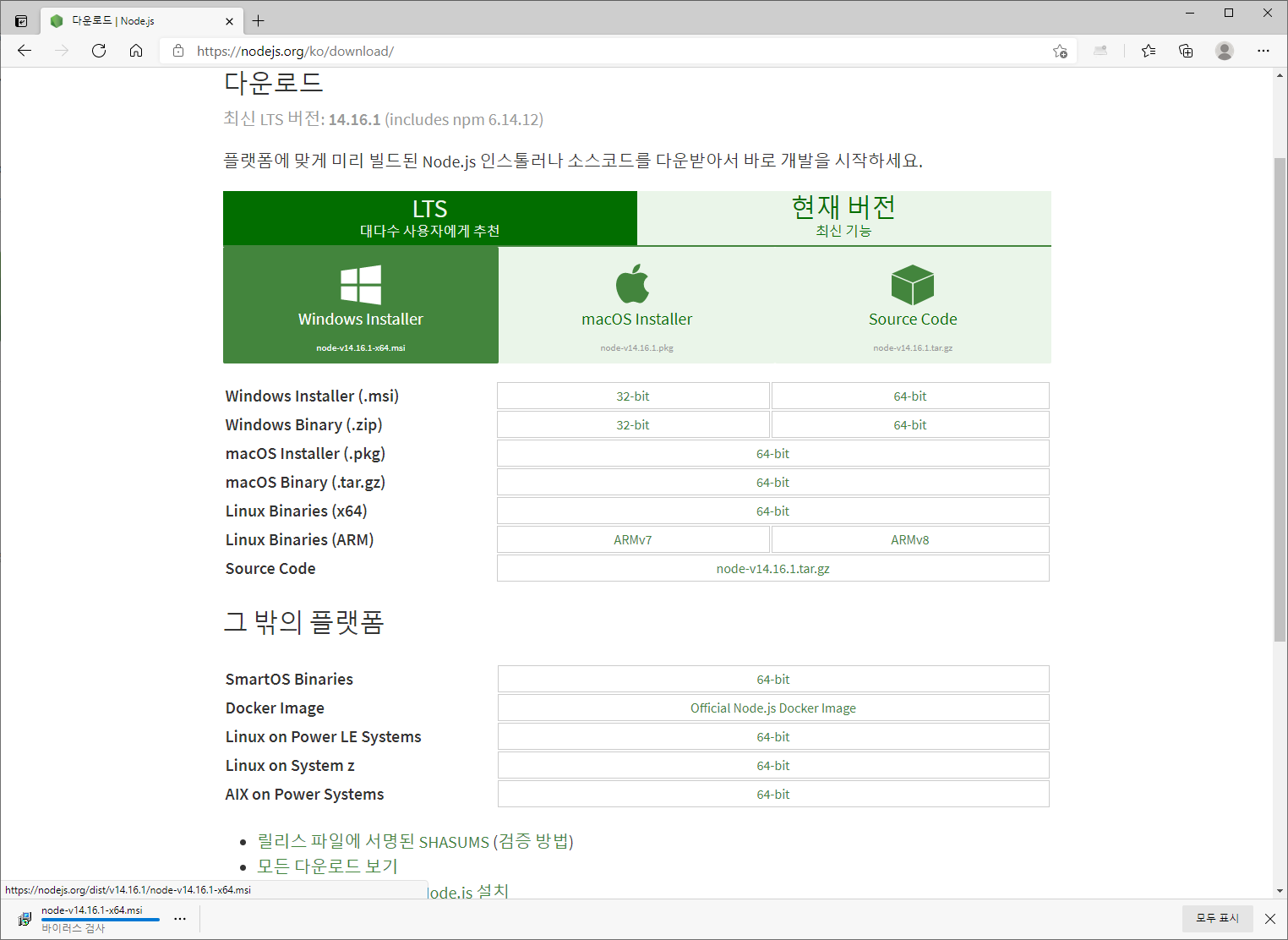Click the user profile avatar
1288x940 pixels.
click(x=1225, y=51)
